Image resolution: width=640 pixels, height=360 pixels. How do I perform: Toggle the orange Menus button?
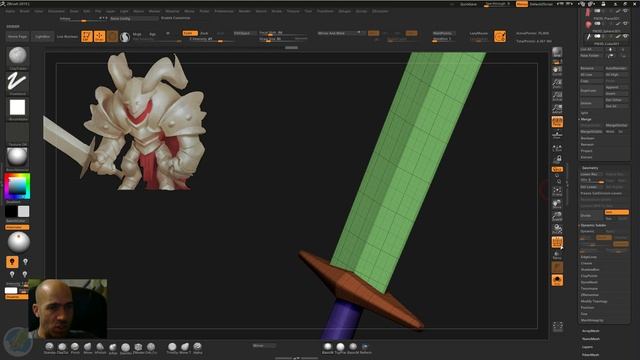pyautogui.click(x=522, y=4)
